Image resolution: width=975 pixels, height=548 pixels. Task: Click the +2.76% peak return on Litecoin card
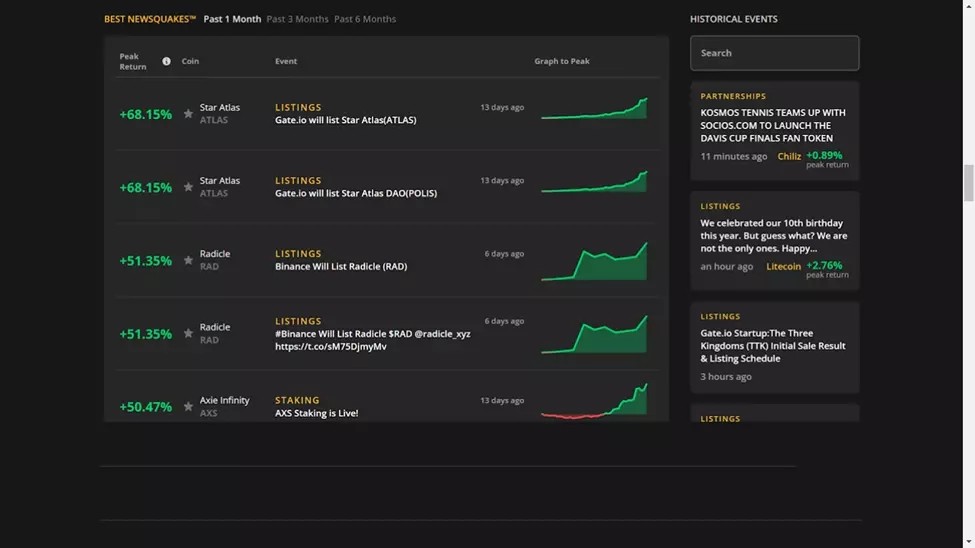click(824, 265)
